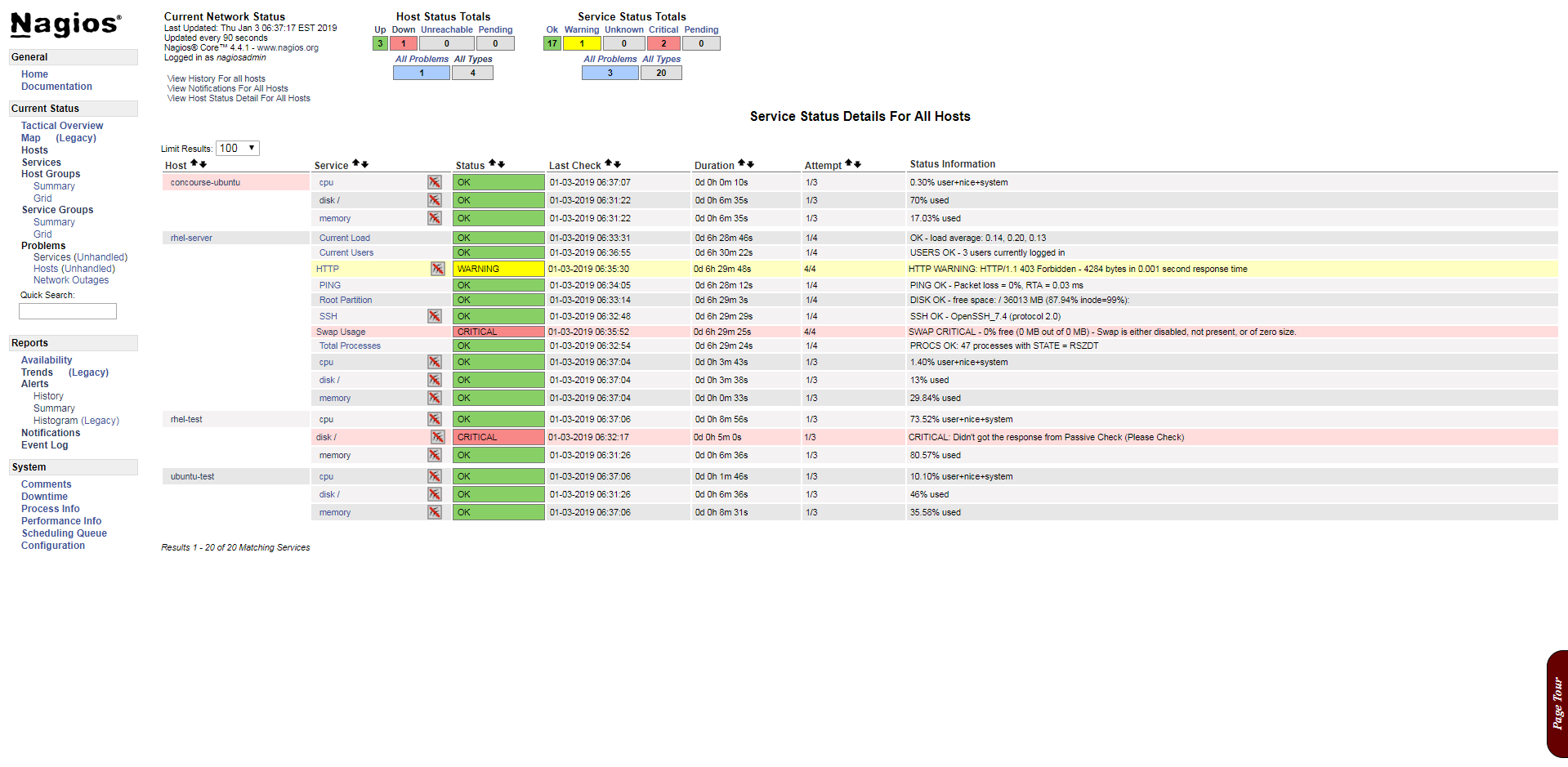Screen dimensions: 1568x767
Task: Open Tactical Overview in the sidebar
Action: click(x=62, y=126)
